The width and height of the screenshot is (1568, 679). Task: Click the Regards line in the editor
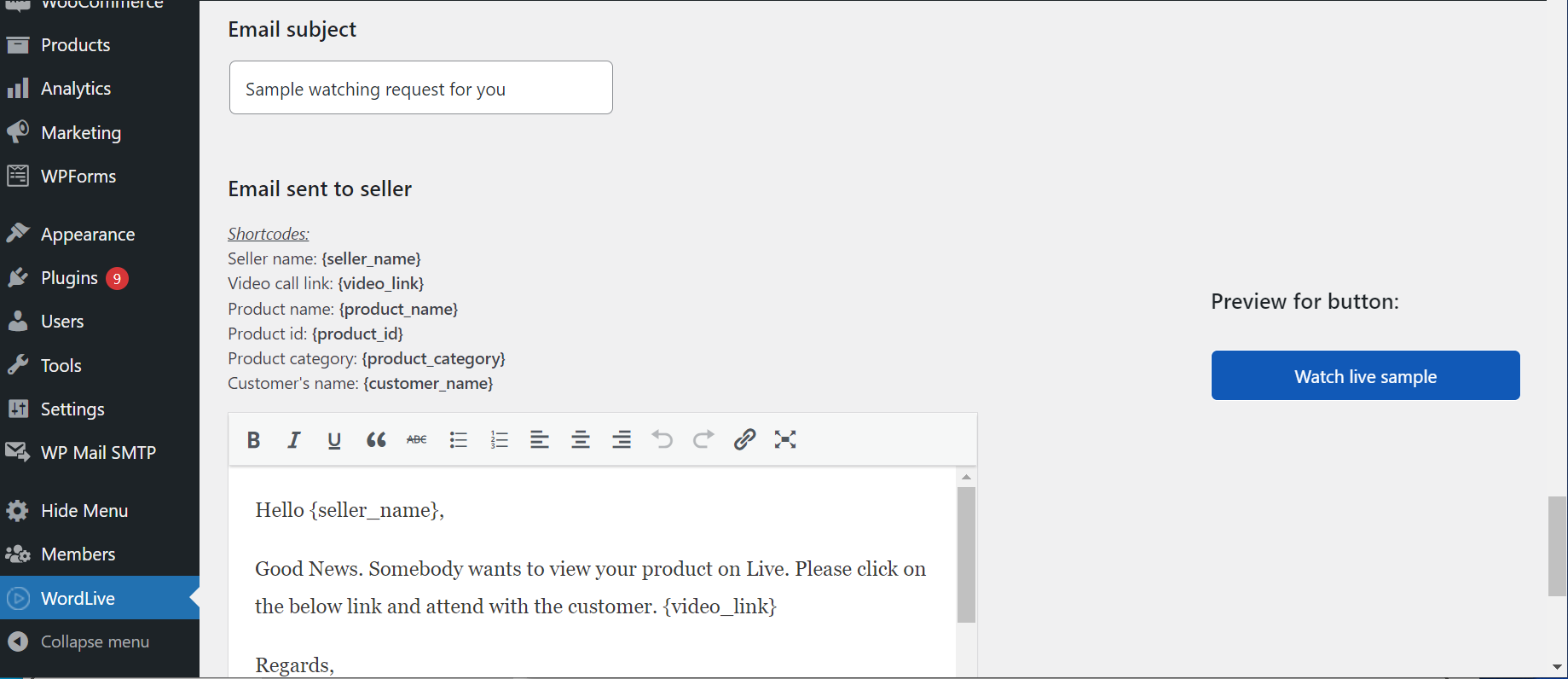pyautogui.click(x=295, y=665)
